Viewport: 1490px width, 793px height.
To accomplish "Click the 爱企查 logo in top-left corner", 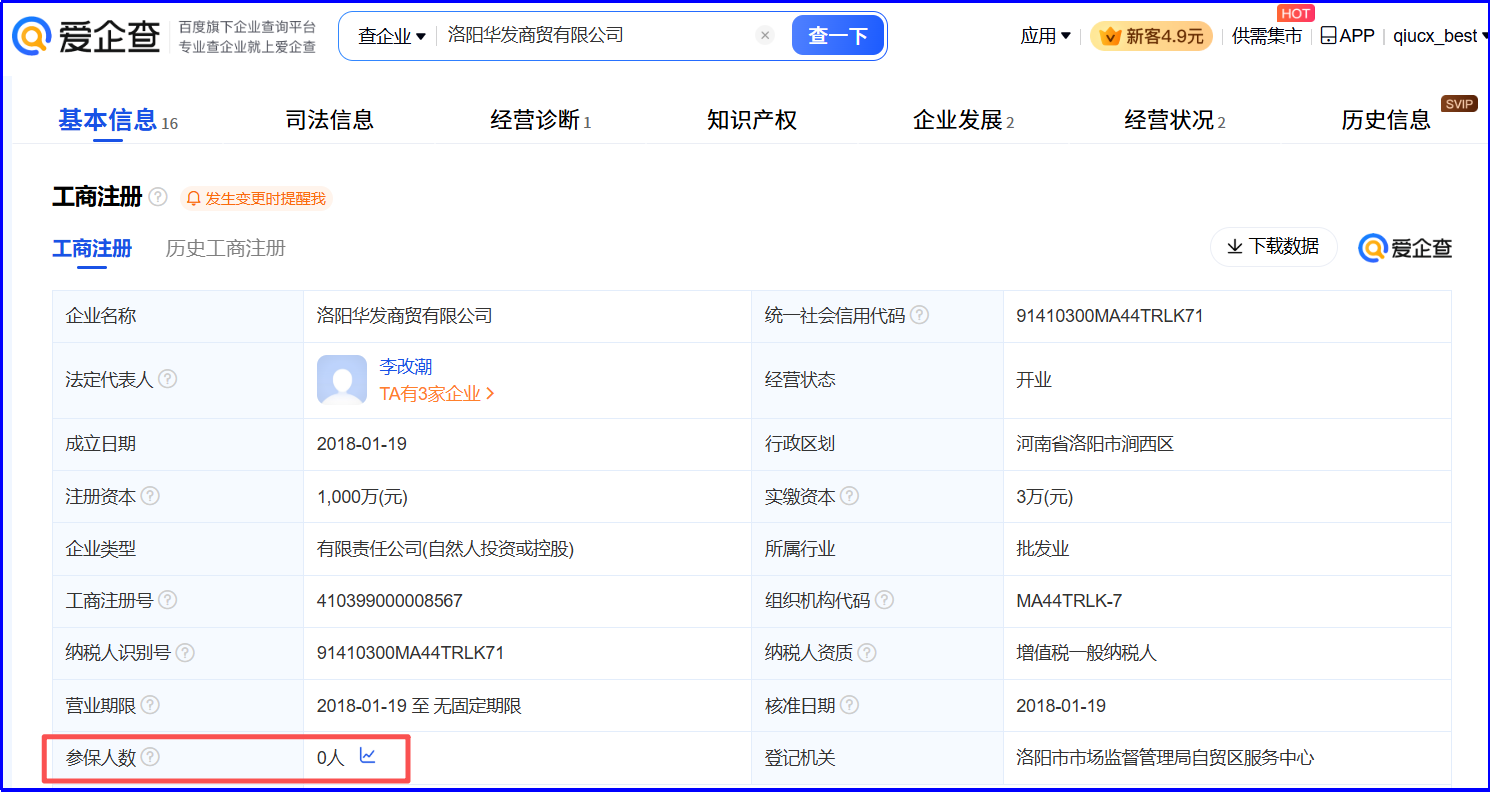I will click(85, 33).
